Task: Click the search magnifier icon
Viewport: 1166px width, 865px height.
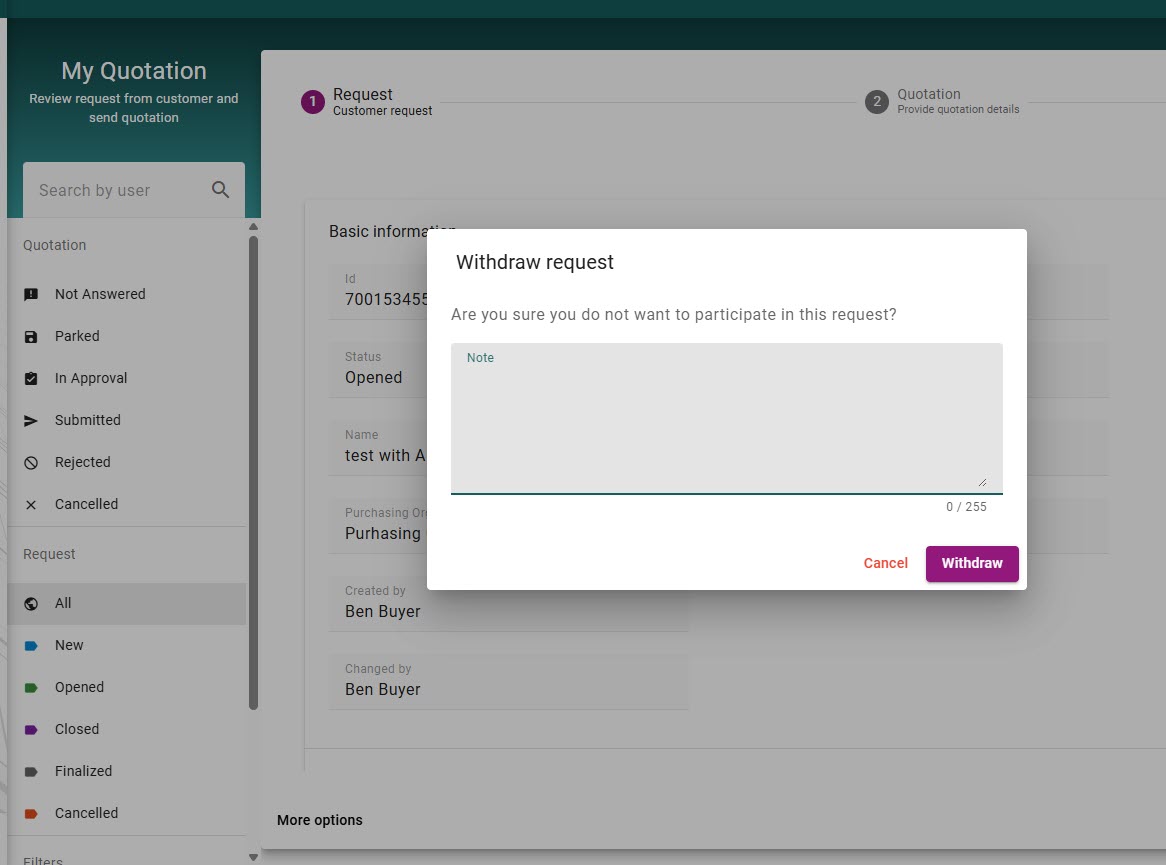Action: [x=221, y=190]
